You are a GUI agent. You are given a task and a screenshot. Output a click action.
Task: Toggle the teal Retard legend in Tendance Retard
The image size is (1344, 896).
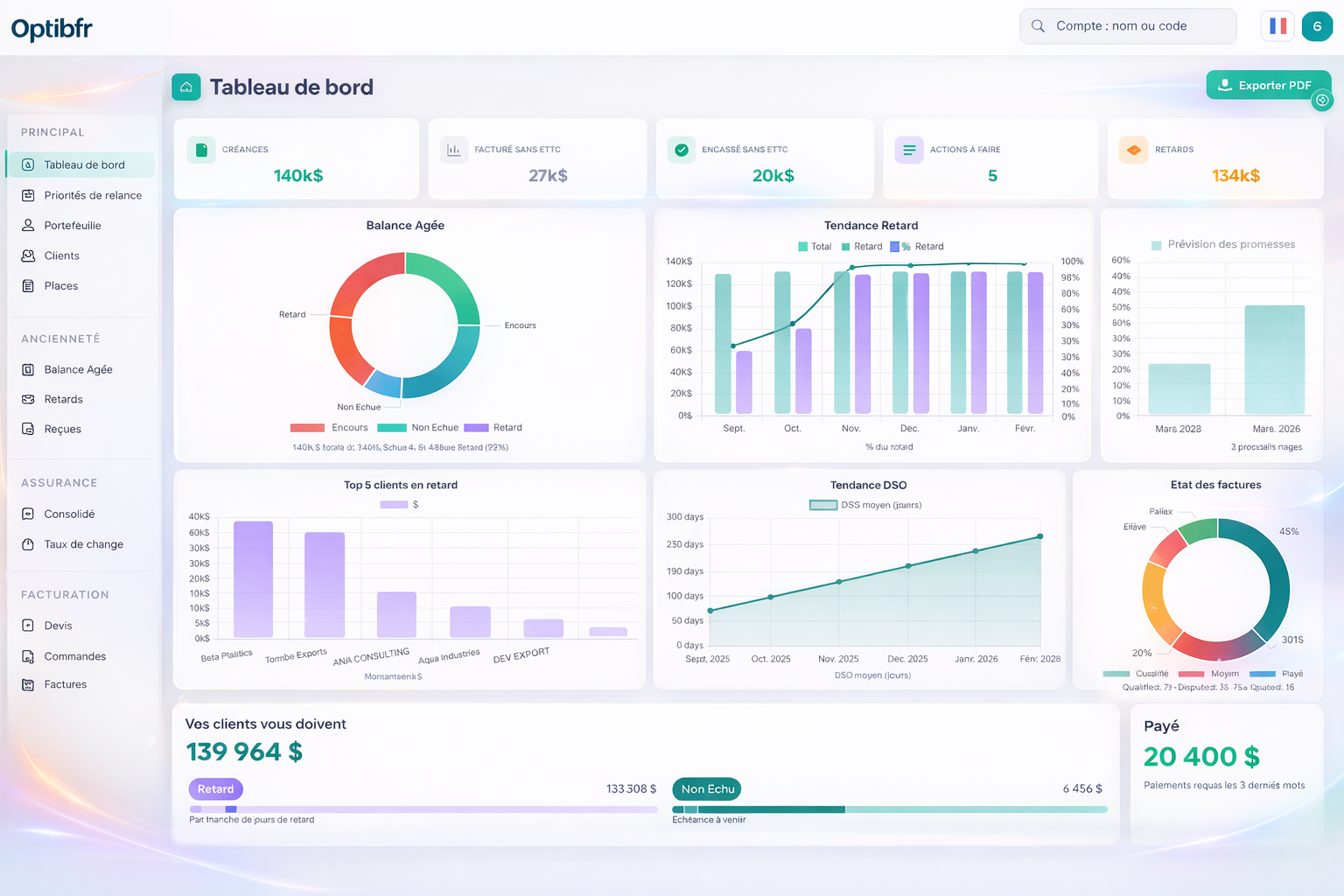click(862, 247)
